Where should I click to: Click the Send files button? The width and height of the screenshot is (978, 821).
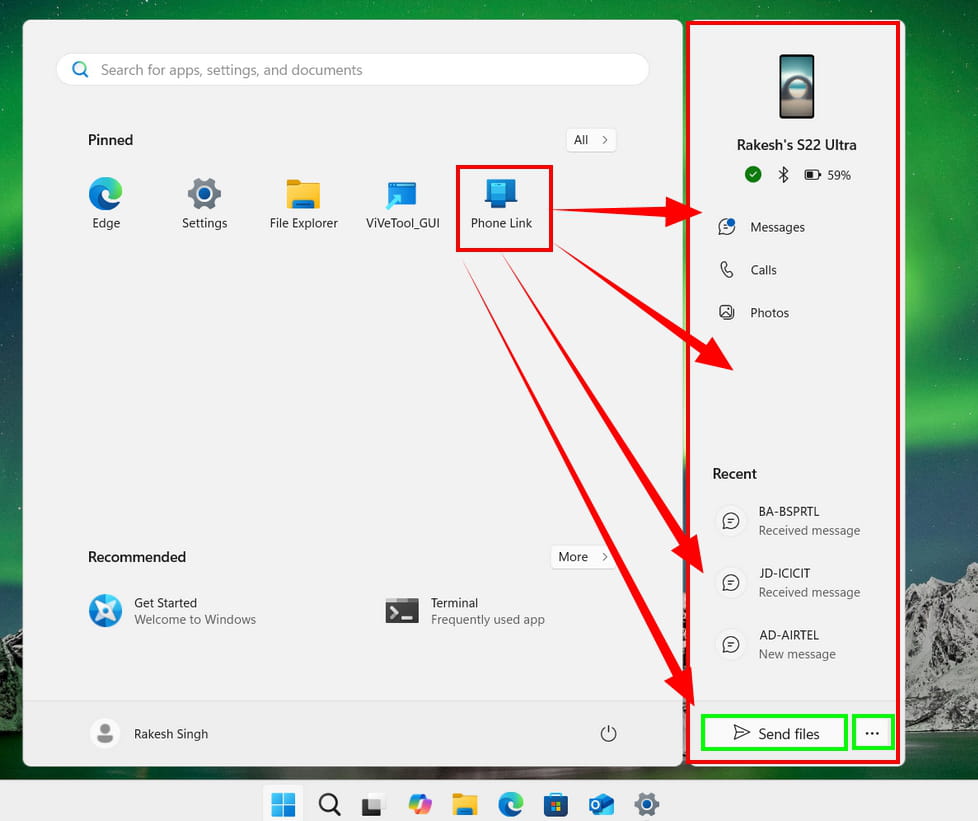pos(775,734)
